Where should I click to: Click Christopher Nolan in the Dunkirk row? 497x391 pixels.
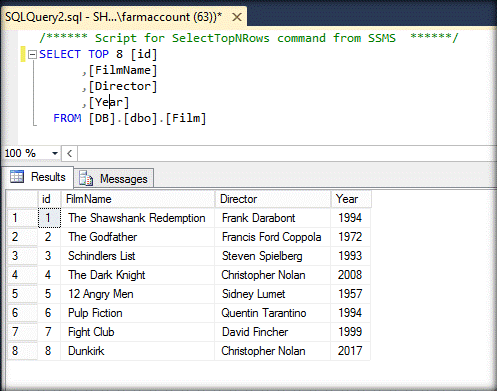273,351
